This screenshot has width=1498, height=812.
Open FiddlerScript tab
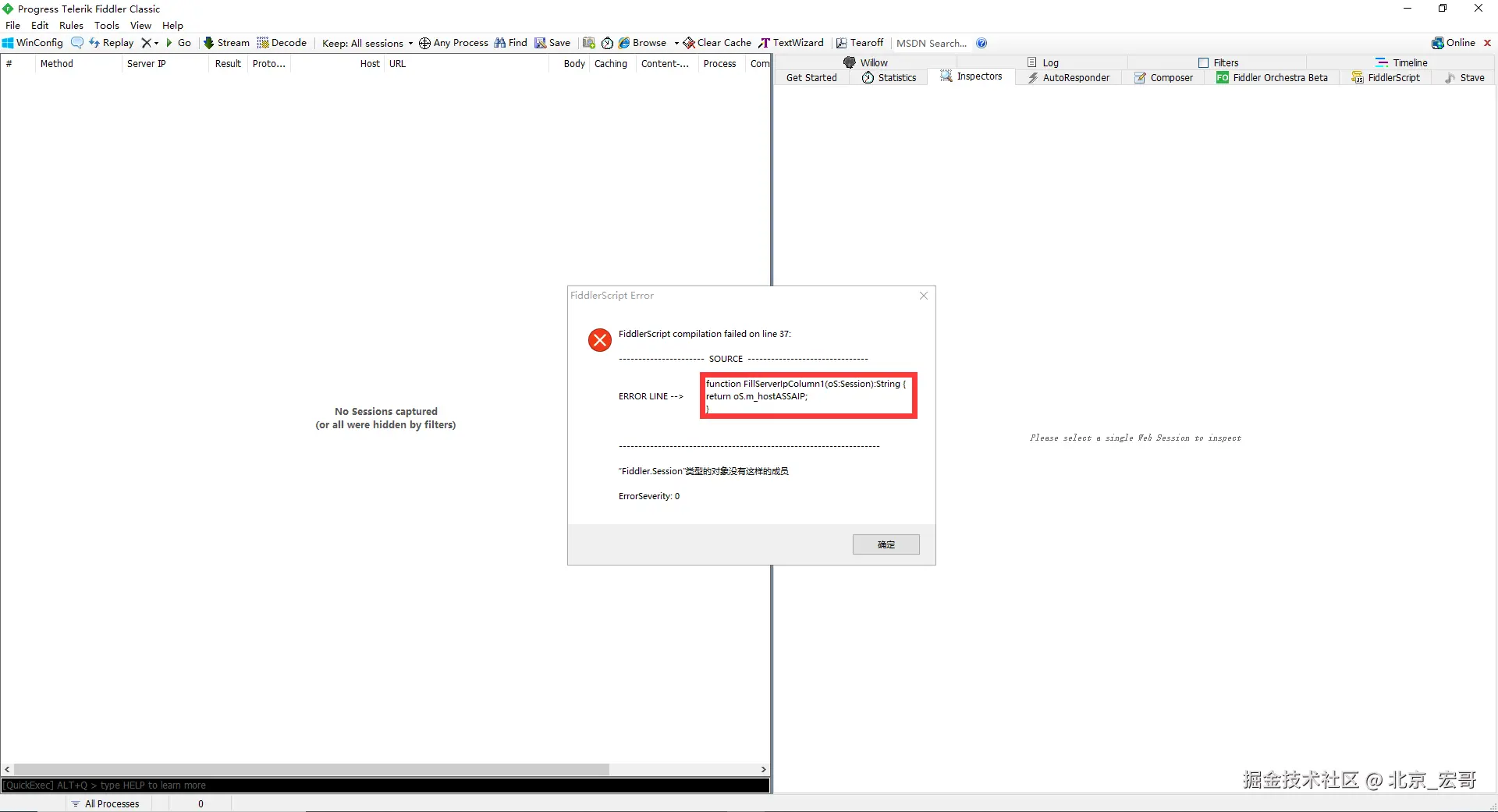pos(1386,77)
